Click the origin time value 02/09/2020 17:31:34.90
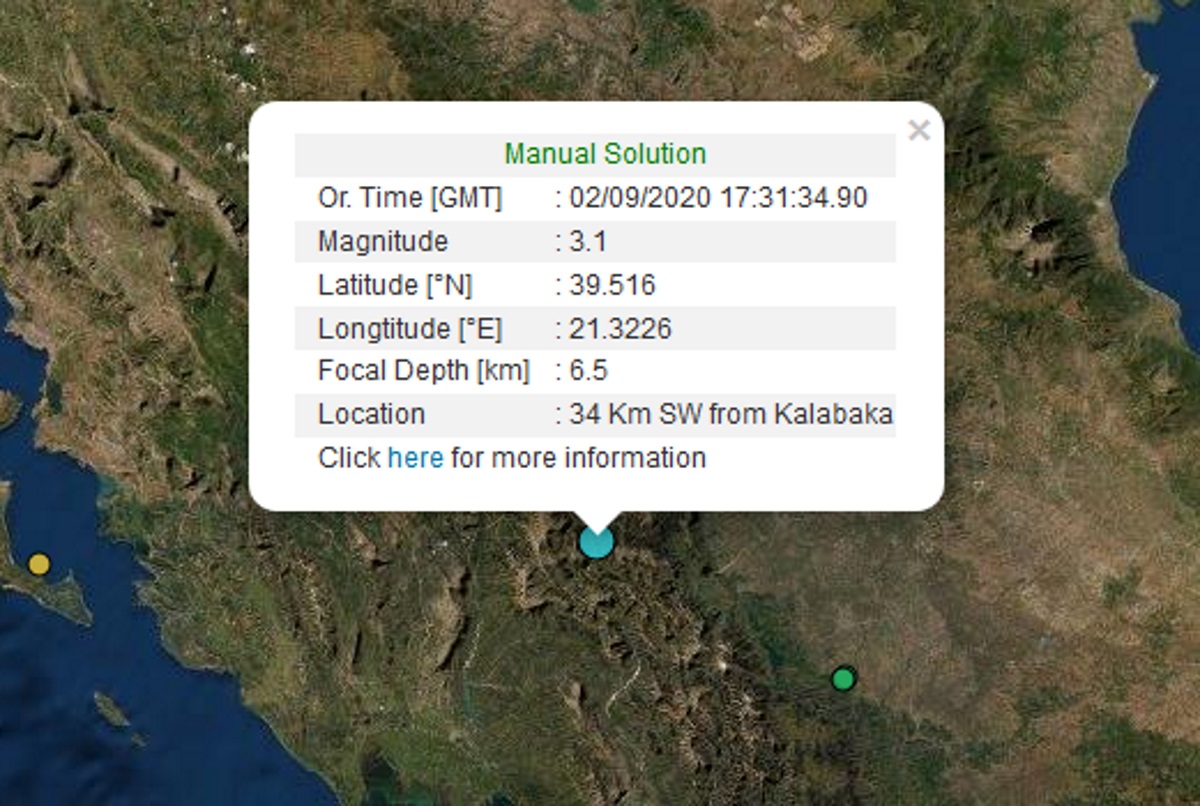Screen dimensions: 1200x806 718,198
